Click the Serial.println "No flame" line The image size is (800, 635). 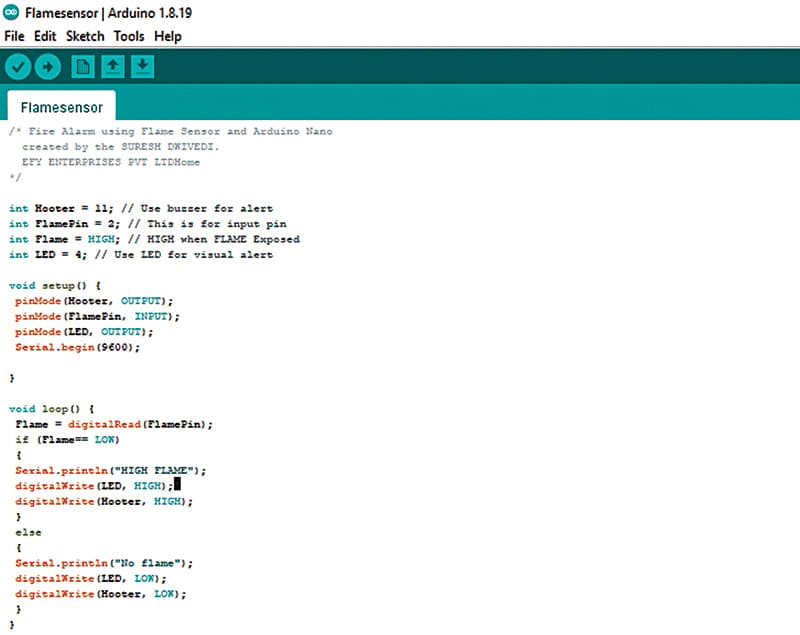click(x=104, y=563)
